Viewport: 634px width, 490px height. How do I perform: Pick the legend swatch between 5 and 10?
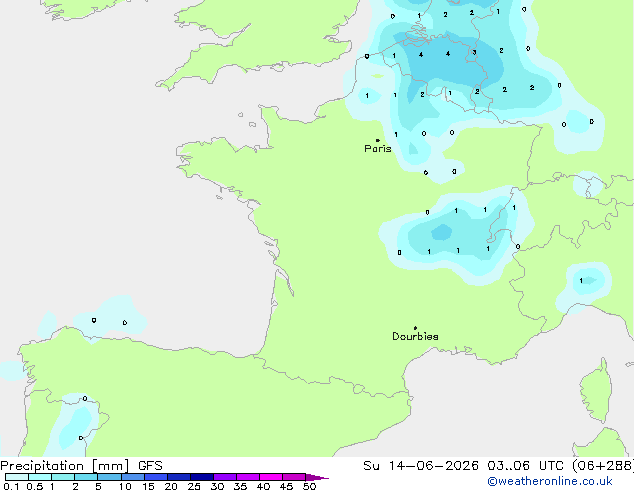109,477
